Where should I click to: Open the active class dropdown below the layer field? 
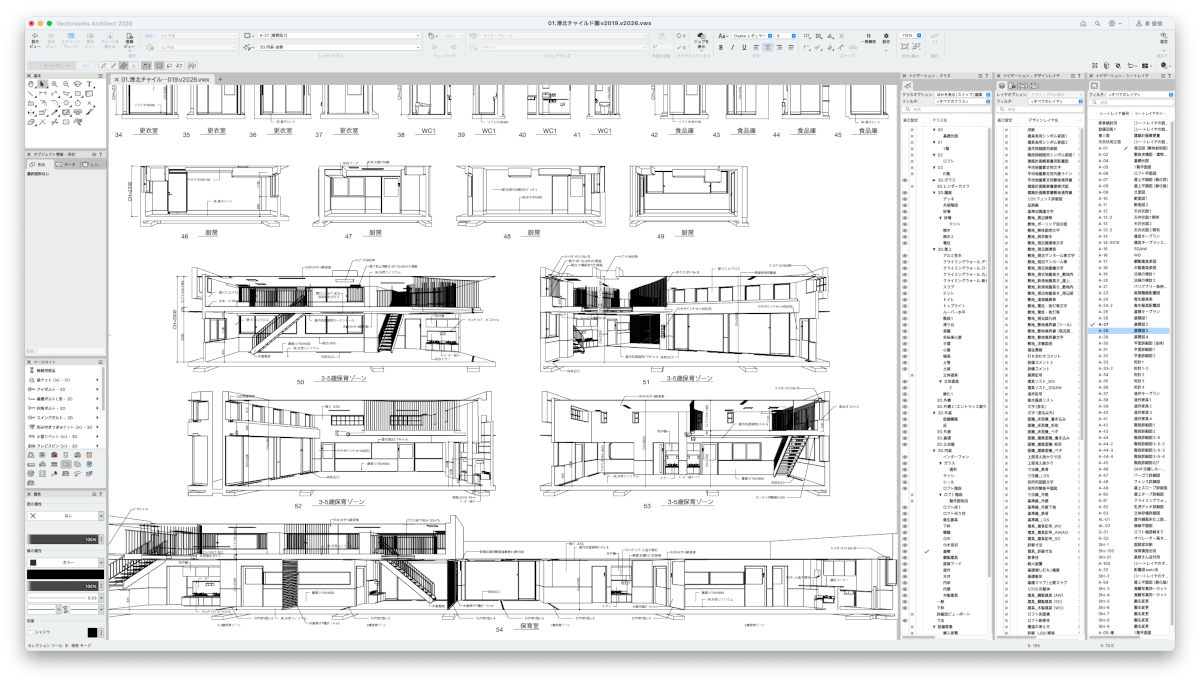click(x=339, y=47)
